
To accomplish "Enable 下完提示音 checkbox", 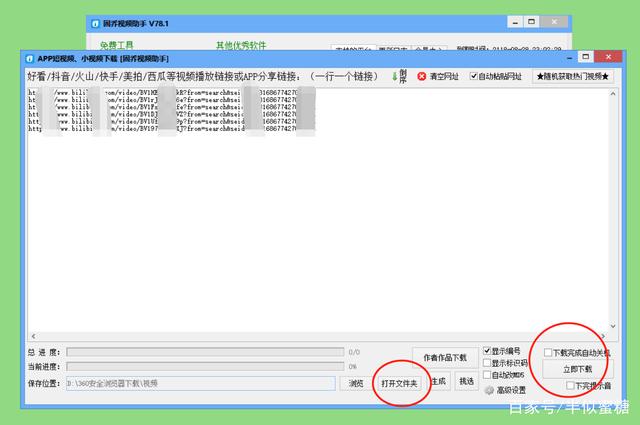I will [570, 385].
